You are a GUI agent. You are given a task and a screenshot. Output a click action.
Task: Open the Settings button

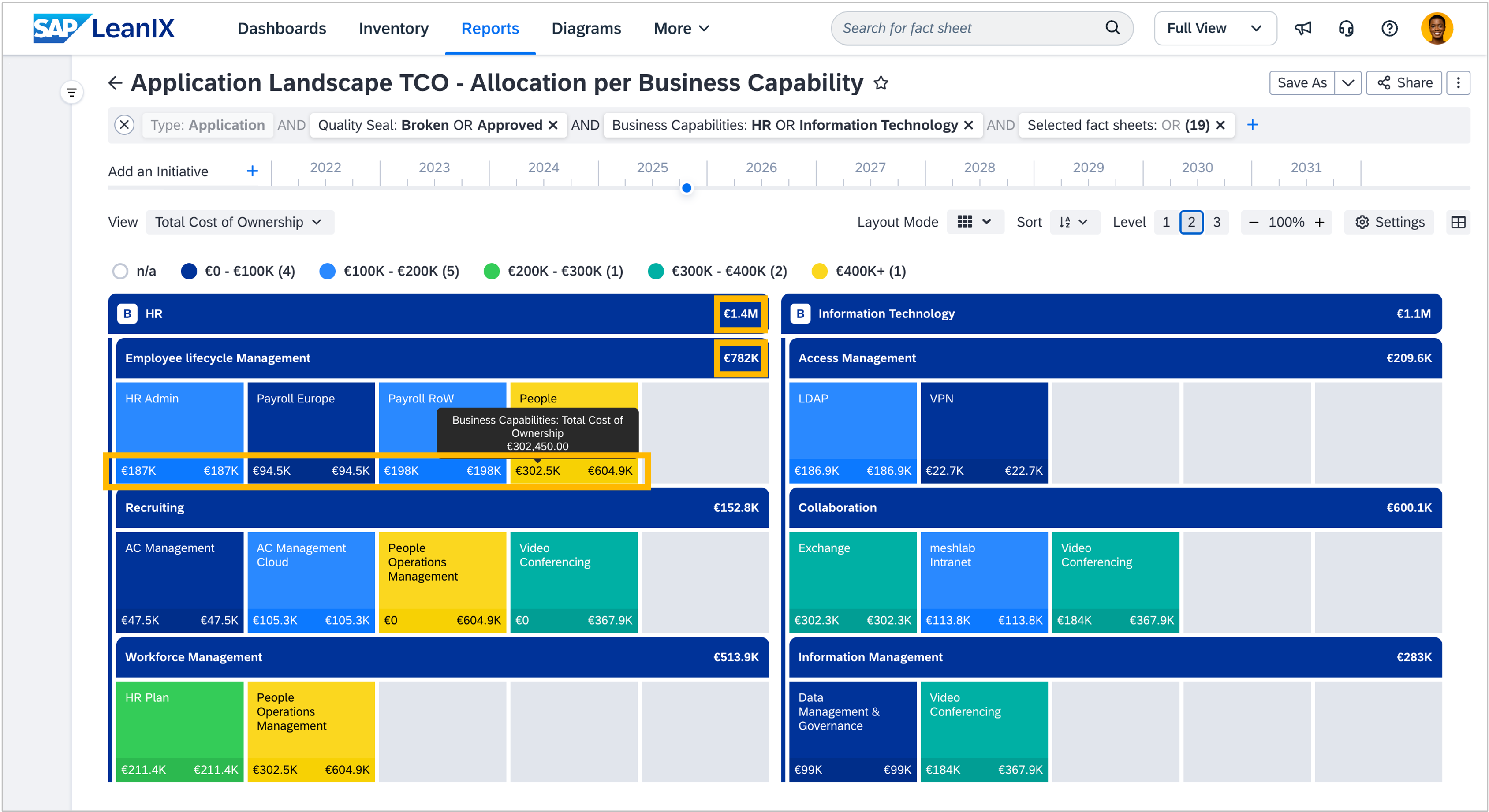tap(1389, 222)
